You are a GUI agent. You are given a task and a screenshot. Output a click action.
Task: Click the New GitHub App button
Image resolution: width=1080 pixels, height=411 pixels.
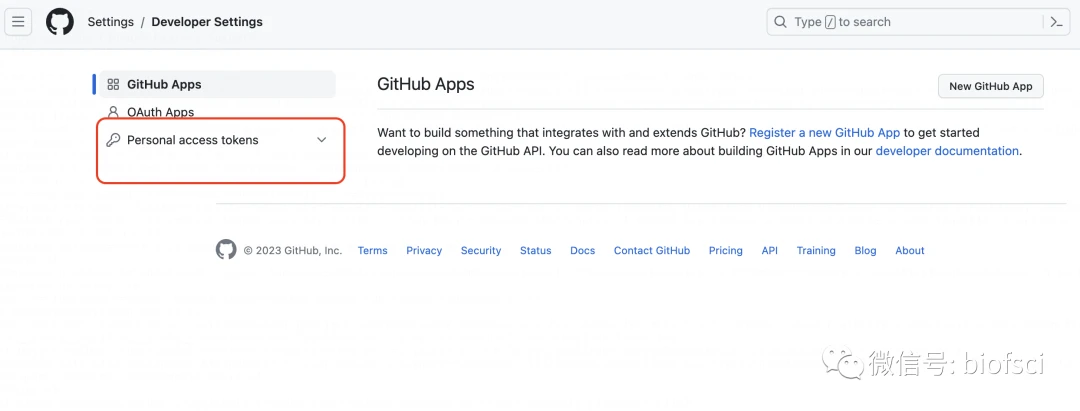990,86
